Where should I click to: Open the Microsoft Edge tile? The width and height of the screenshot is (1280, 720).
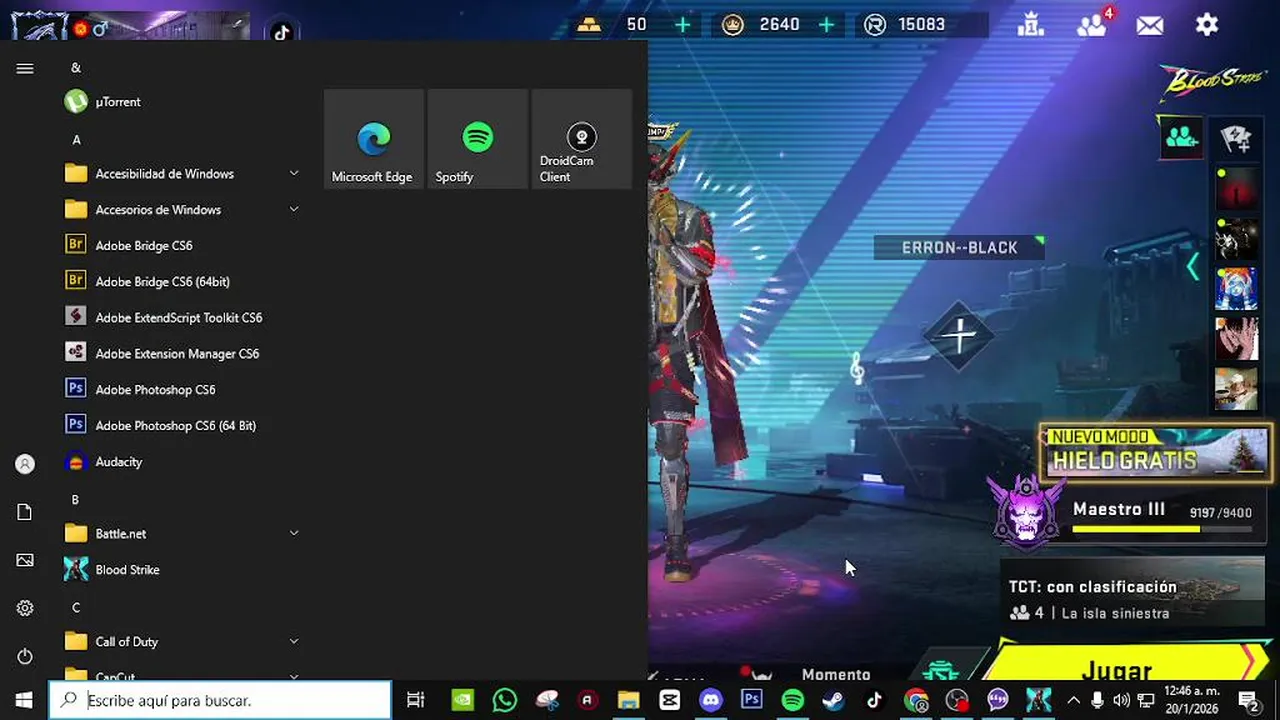click(x=374, y=139)
